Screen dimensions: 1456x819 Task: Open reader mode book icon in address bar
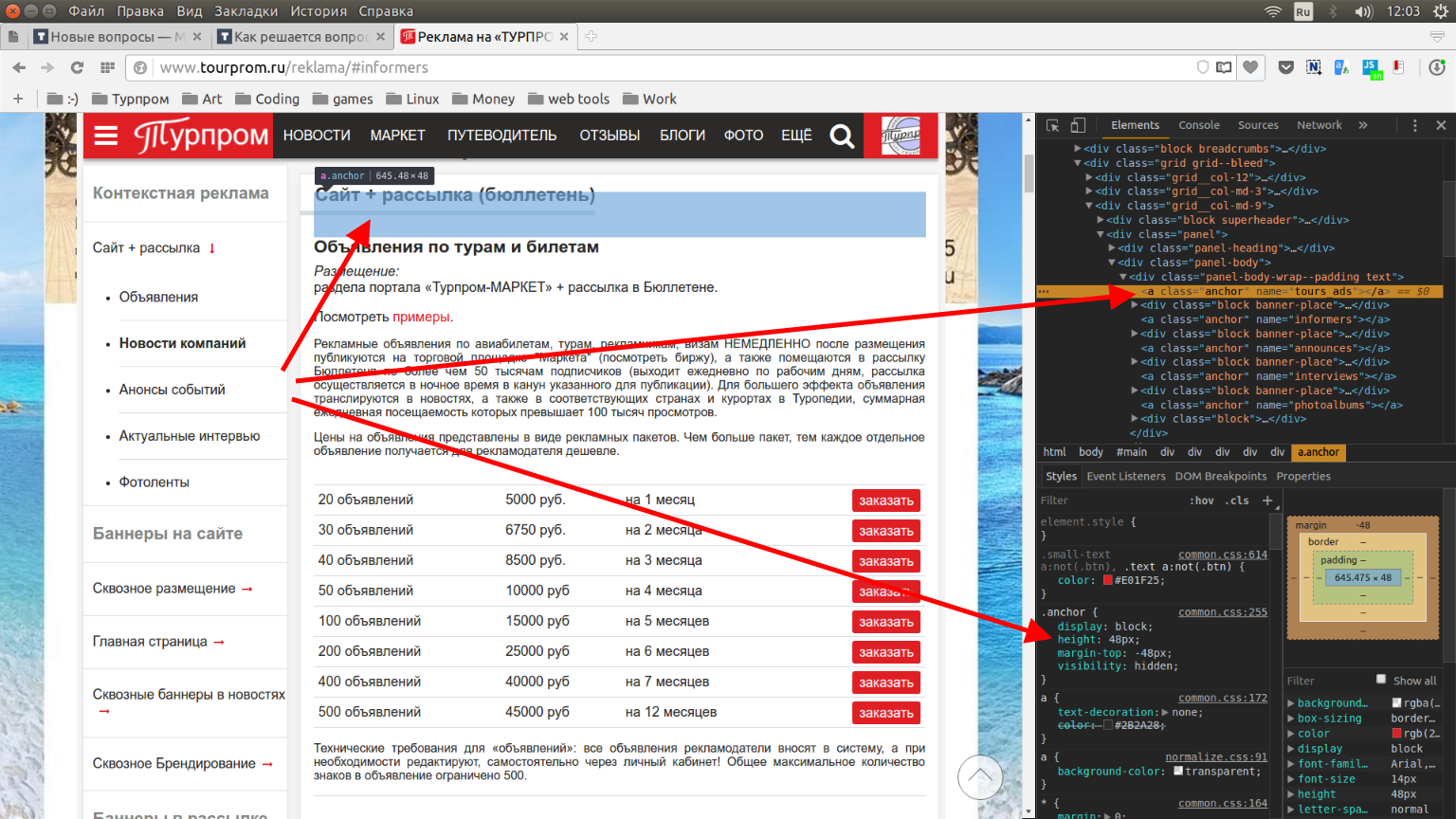[x=1225, y=67]
